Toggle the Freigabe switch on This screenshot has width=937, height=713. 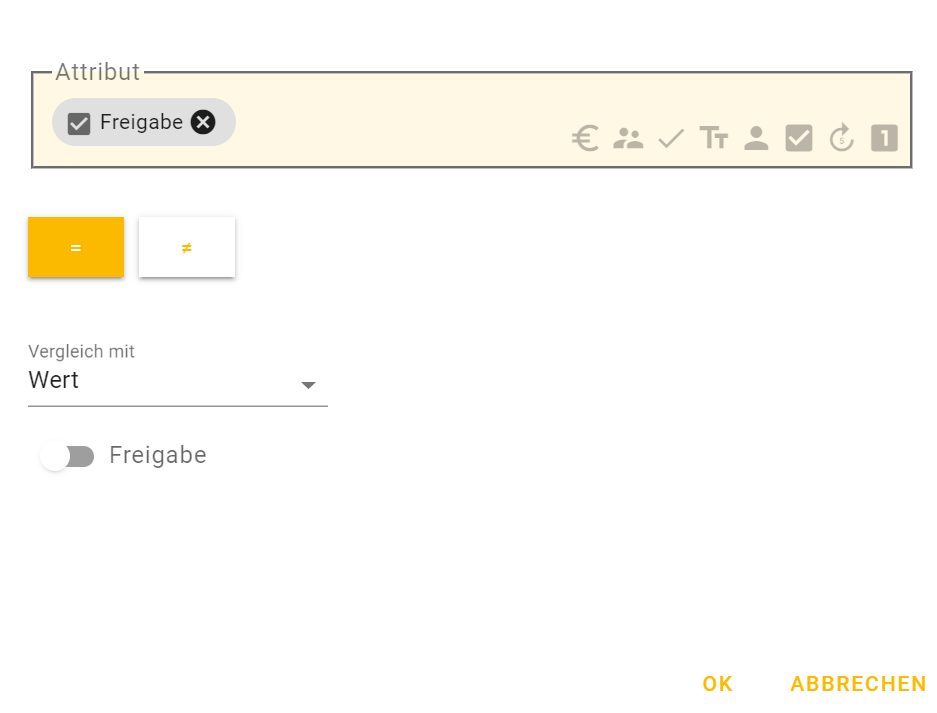67,456
